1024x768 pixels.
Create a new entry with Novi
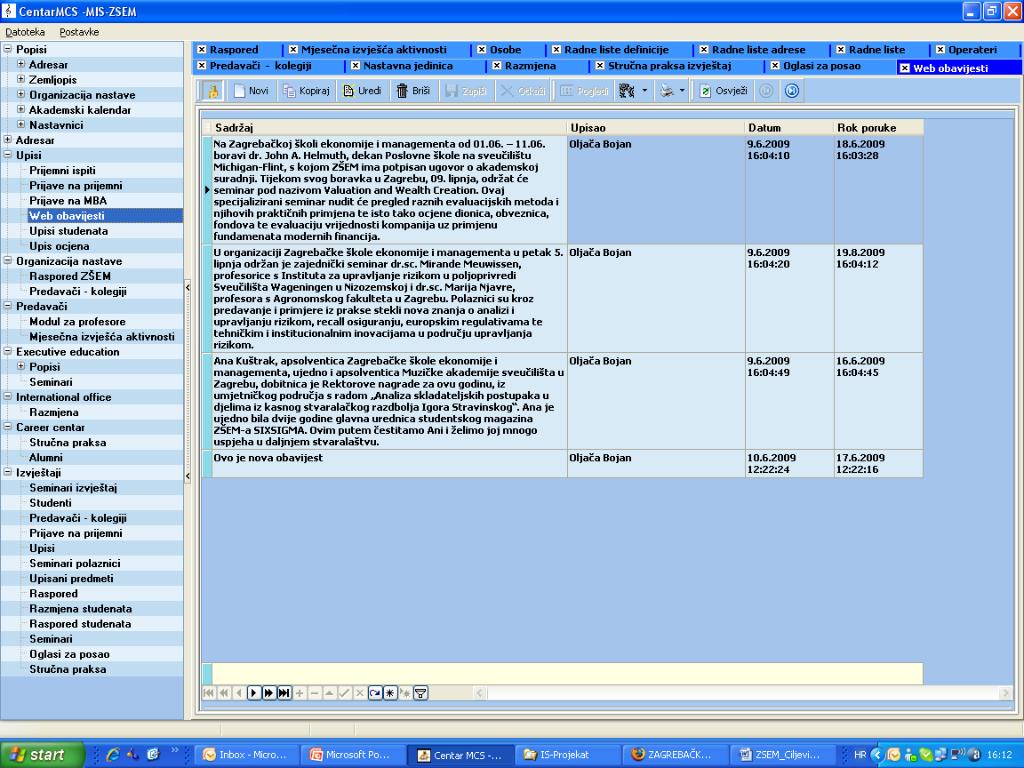251,91
